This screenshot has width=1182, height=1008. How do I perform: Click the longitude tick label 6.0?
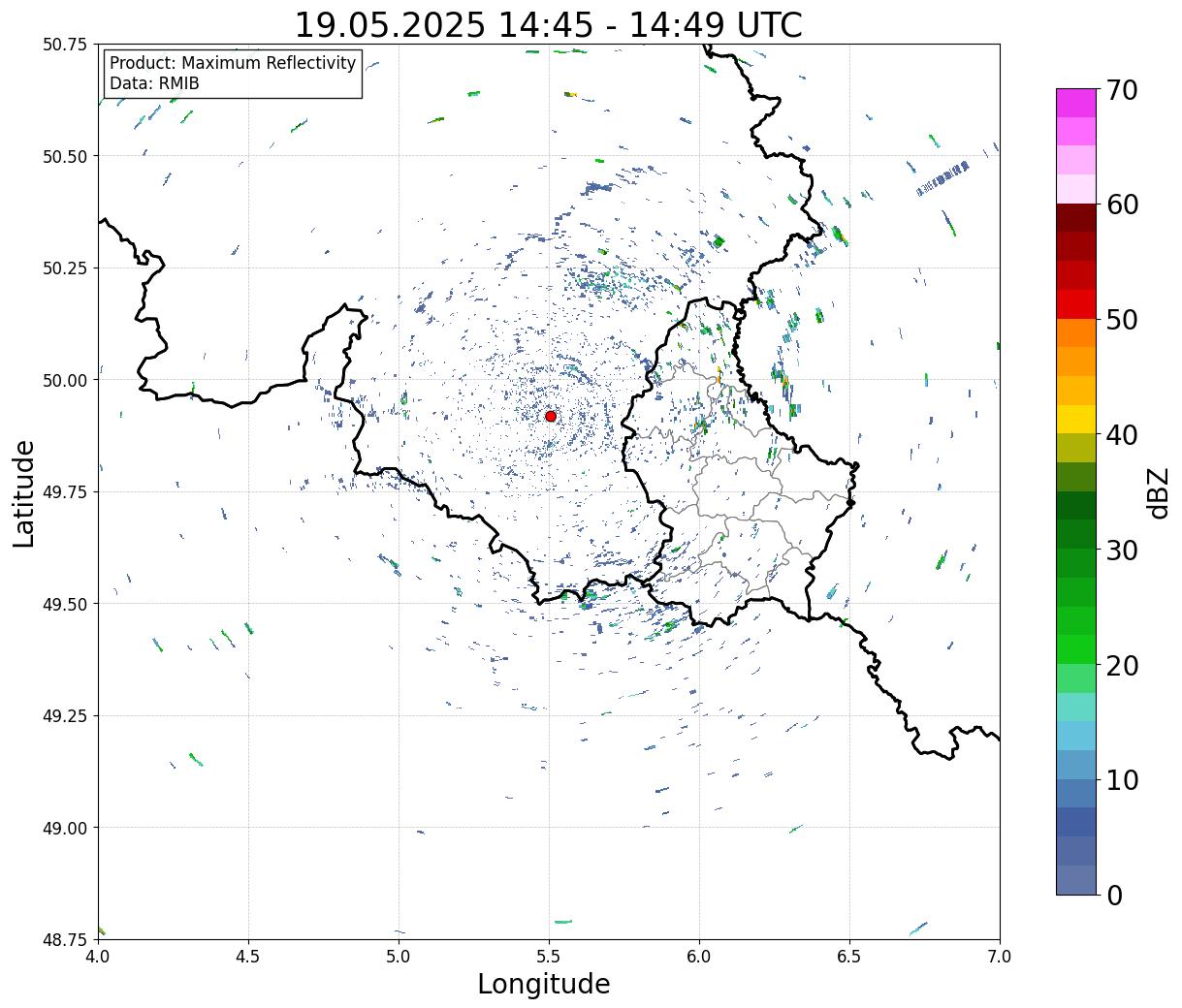(699, 957)
